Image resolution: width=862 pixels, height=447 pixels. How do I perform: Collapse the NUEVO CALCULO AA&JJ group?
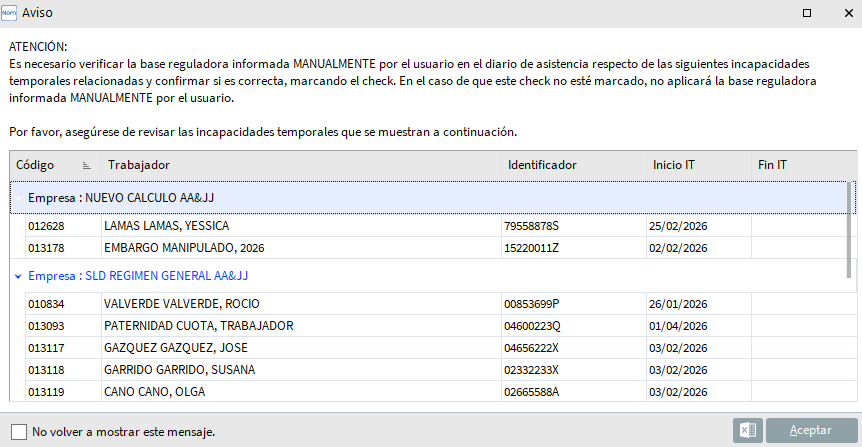(18, 198)
